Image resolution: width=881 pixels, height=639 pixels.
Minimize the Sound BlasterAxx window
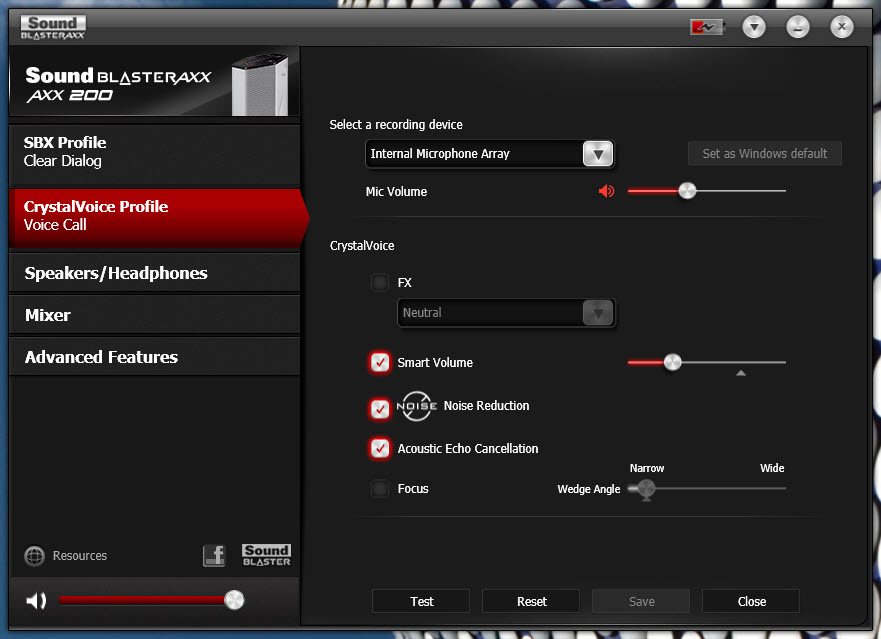[x=798, y=26]
